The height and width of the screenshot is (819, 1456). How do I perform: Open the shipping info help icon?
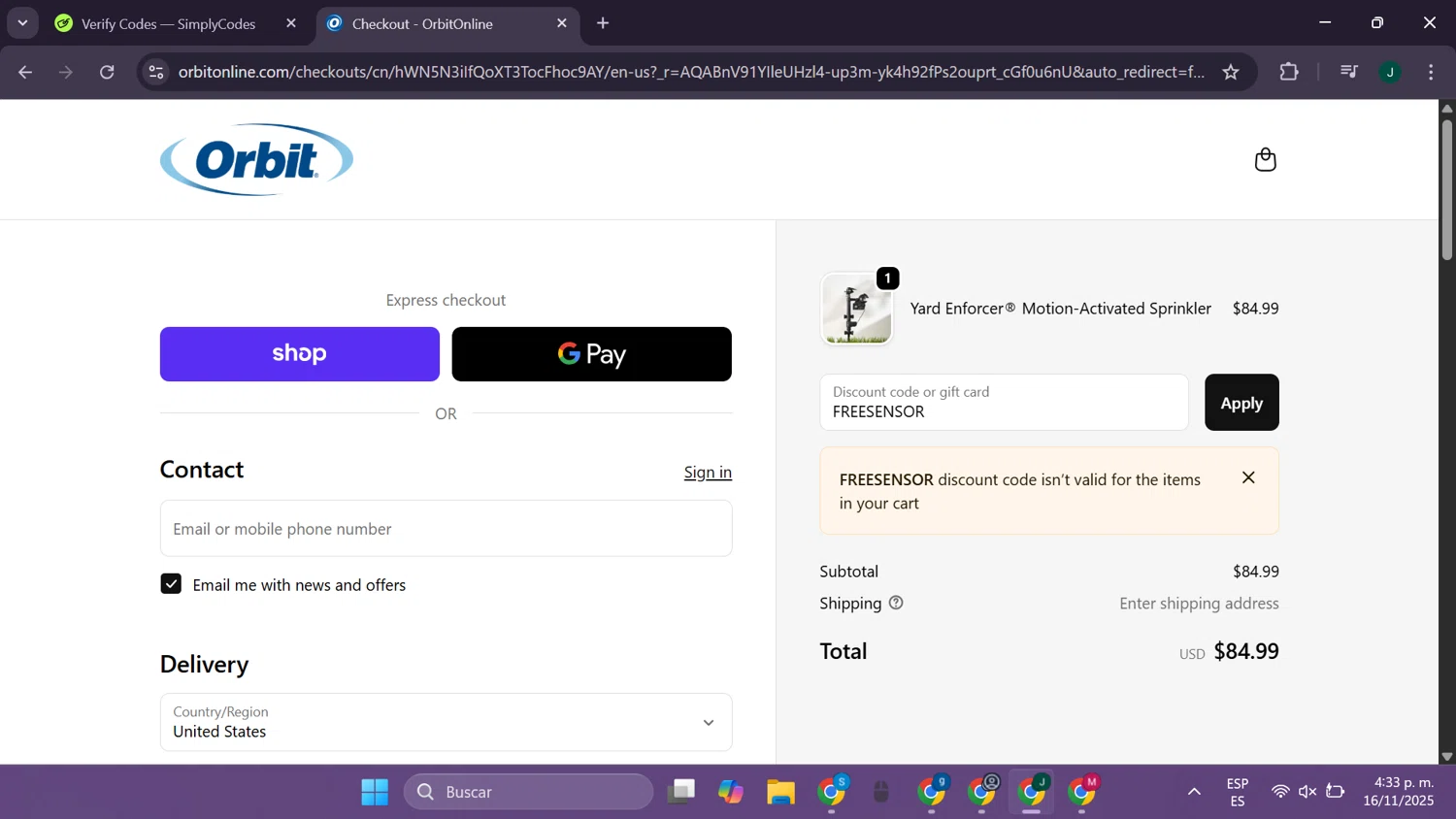896,603
